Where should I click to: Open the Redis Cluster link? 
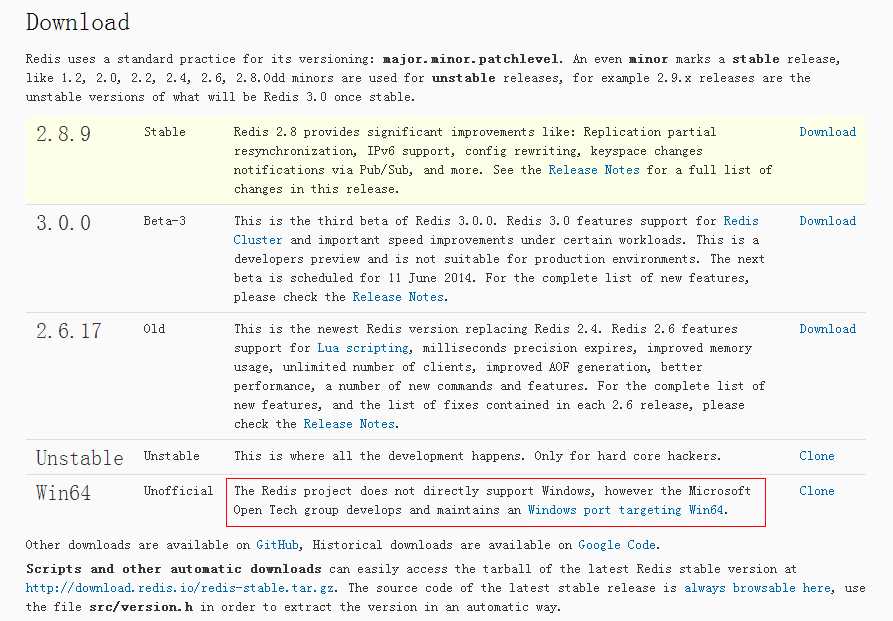[x=495, y=230]
